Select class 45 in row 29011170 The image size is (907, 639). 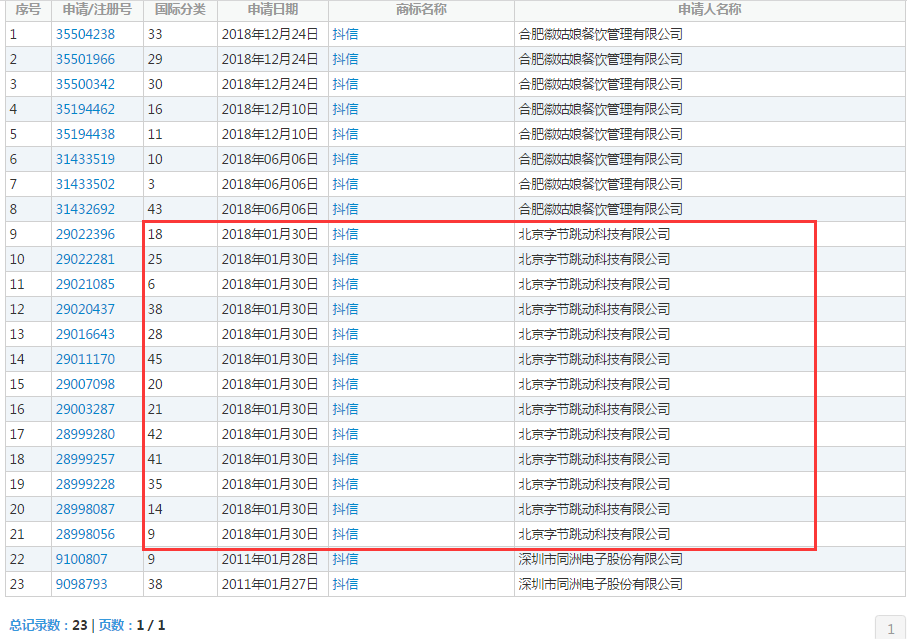155,359
